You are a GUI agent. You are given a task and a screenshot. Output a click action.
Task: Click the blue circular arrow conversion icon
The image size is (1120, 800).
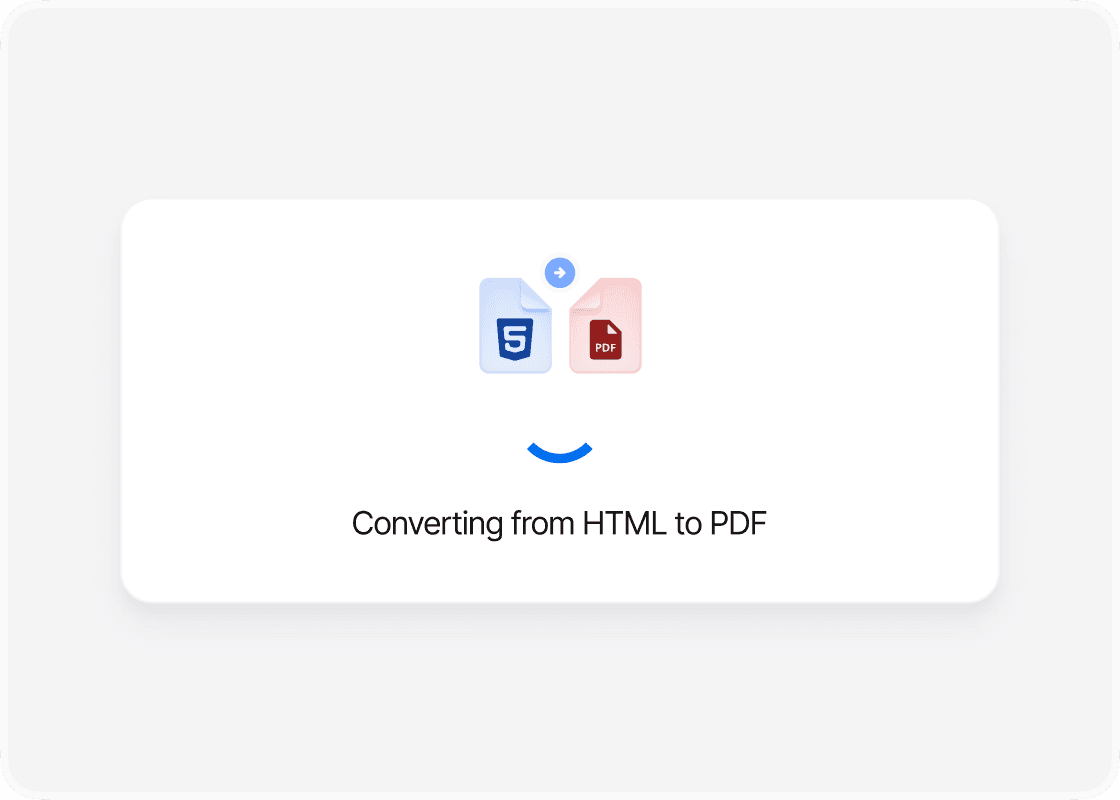point(560,272)
